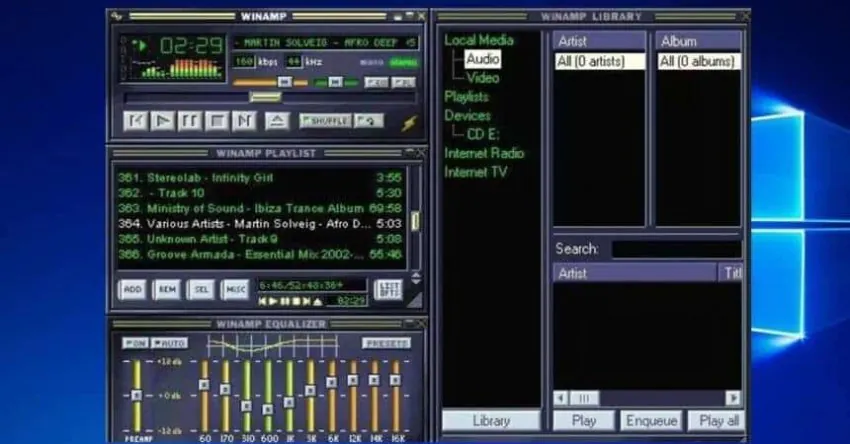Toggle the playlist window PL button

coord(403,82)
